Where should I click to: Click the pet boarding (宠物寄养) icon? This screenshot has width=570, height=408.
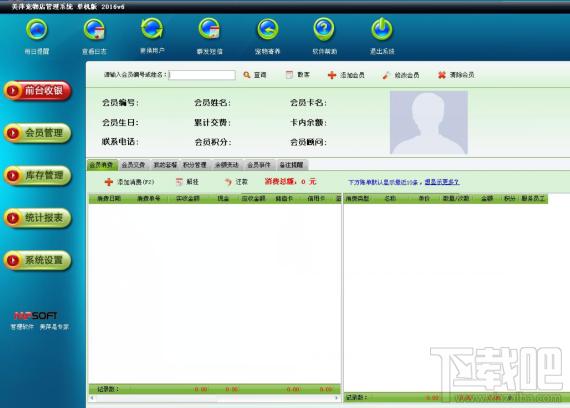268,30
